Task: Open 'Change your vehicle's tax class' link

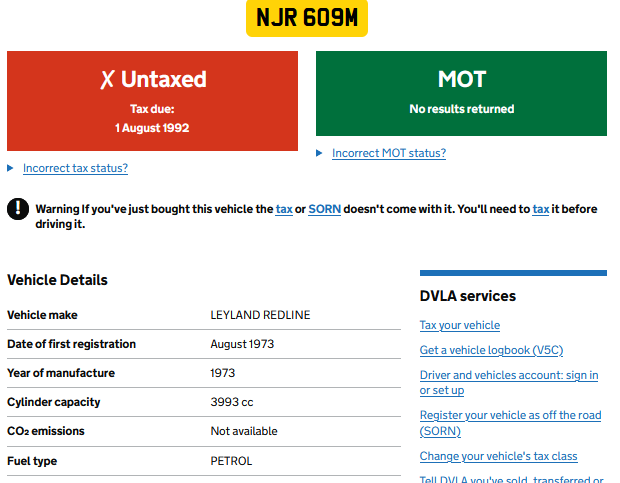Action: pyautogui.click(x=498, y=456)
